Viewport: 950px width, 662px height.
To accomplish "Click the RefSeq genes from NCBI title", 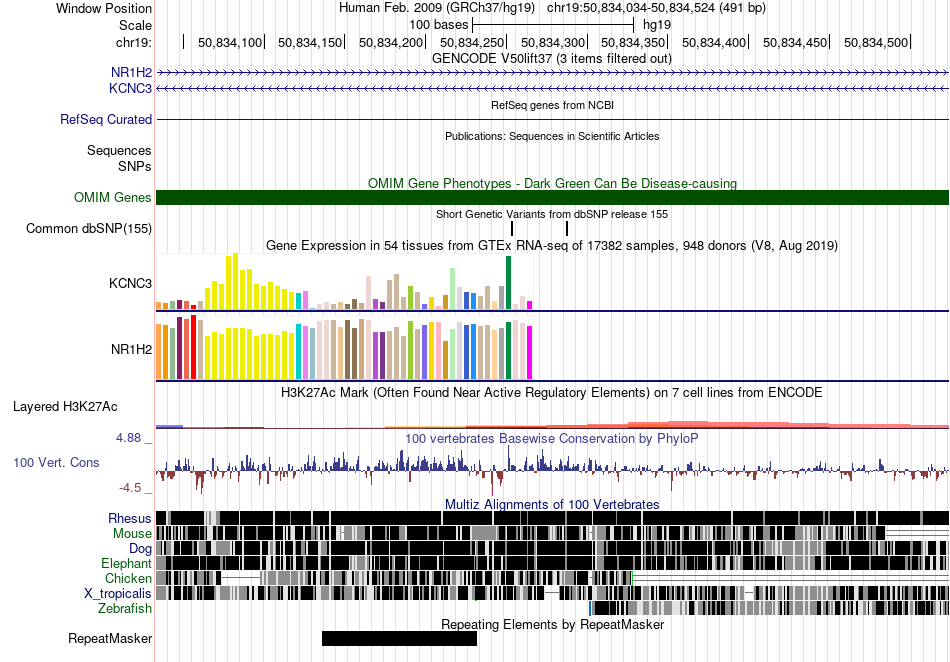I will pos(552,105).
